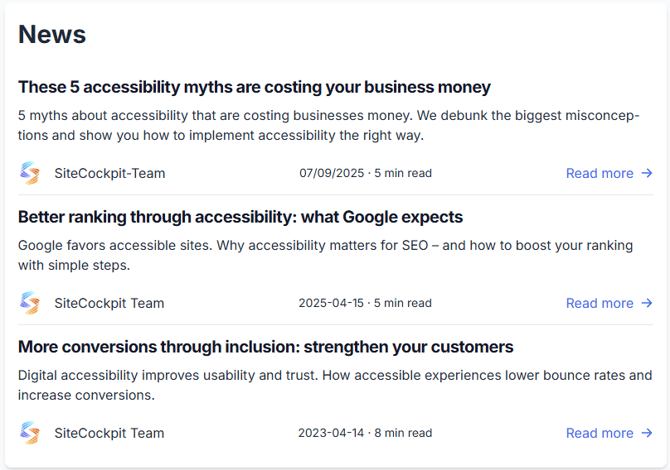Click the 07/09/2025 date text
Viewport: 670px width, 470px height.
(x=333, y=173)
